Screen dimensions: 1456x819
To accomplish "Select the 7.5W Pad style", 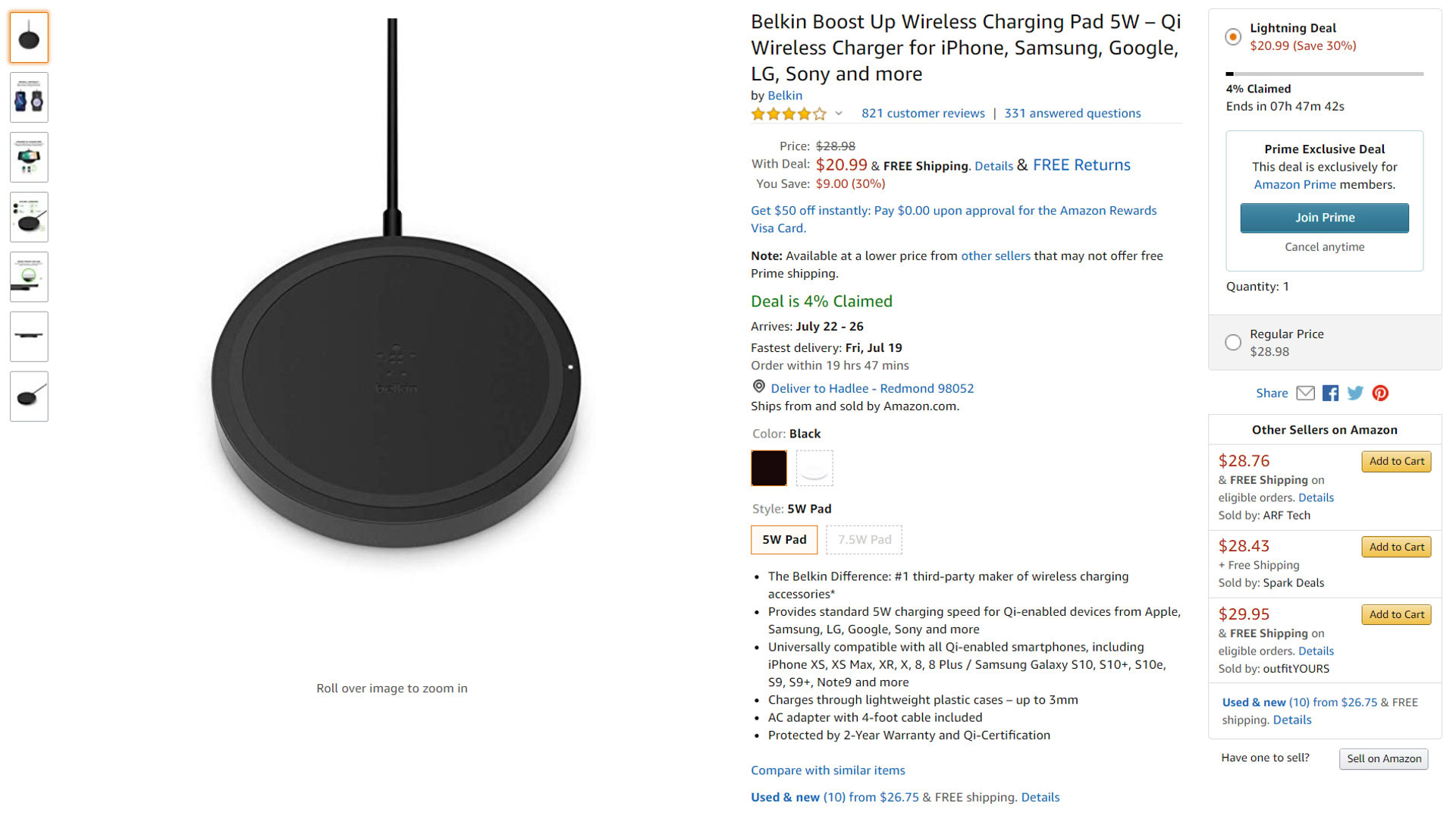I will tap(864, 540).
